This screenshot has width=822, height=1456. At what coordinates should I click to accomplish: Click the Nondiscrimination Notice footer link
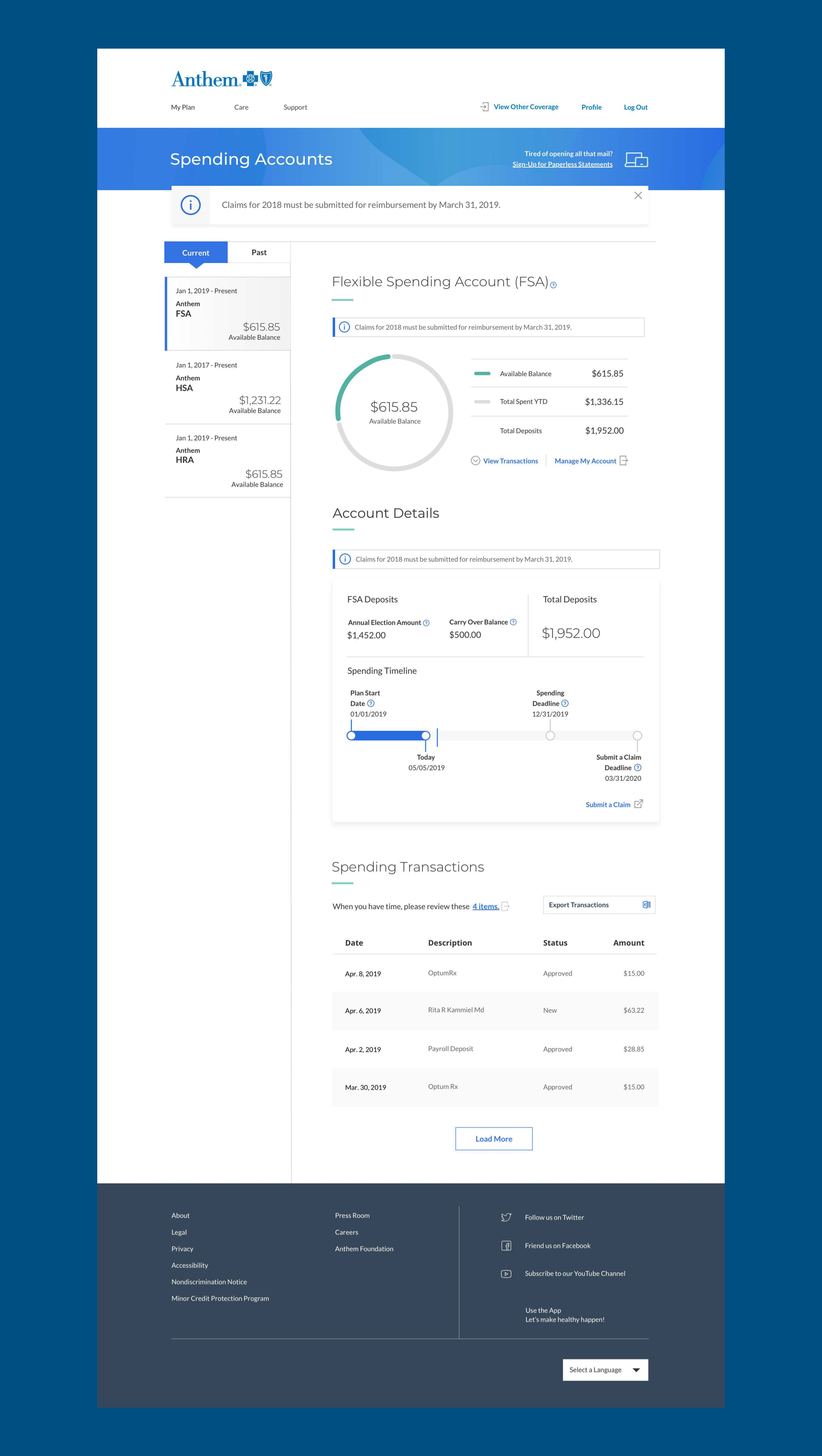[209, 1282]
